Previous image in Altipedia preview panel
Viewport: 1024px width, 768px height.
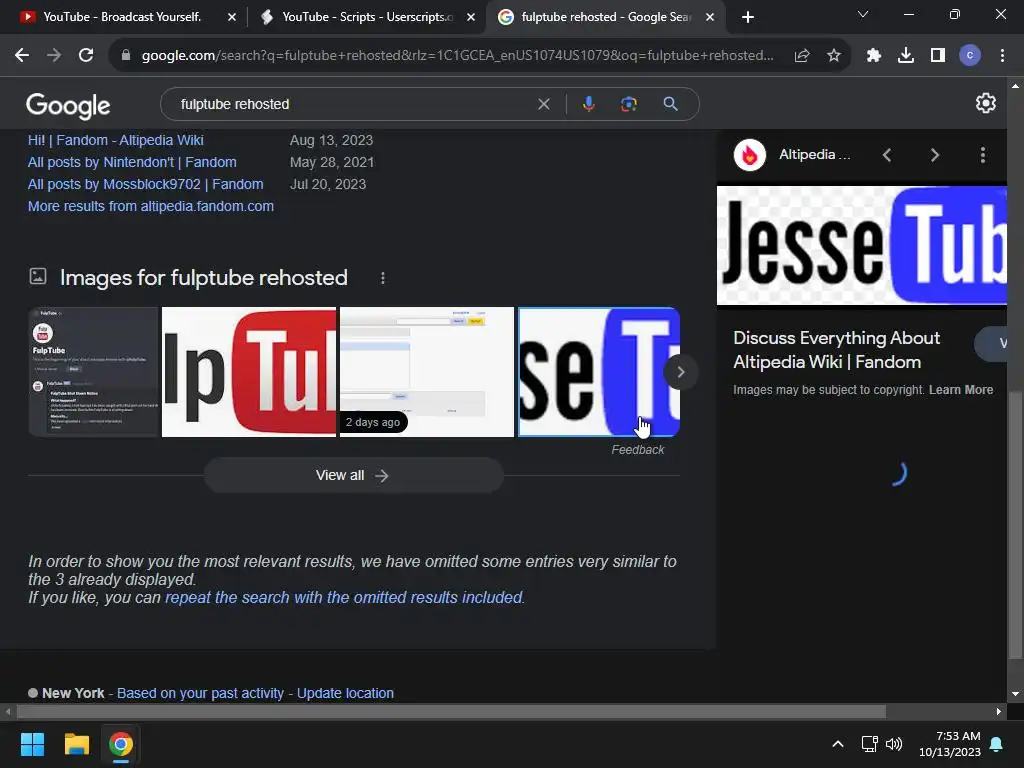887,155
